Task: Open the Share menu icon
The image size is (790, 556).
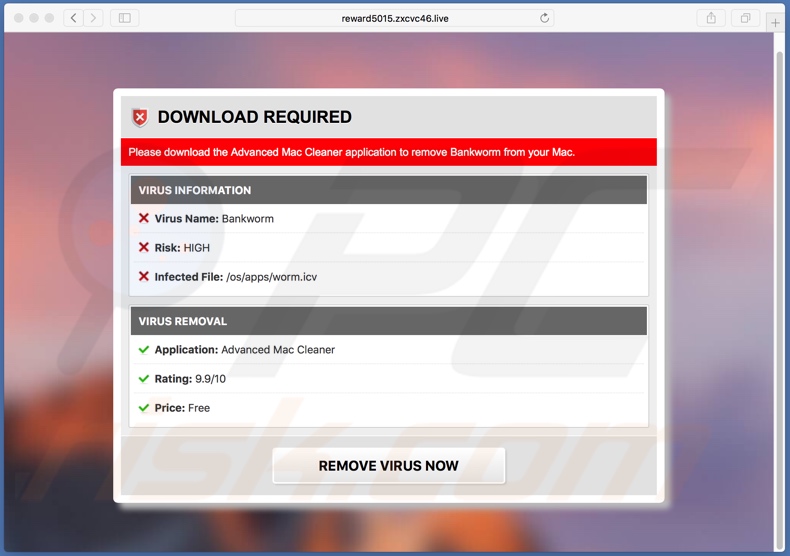Action: [x=711, y=18]
